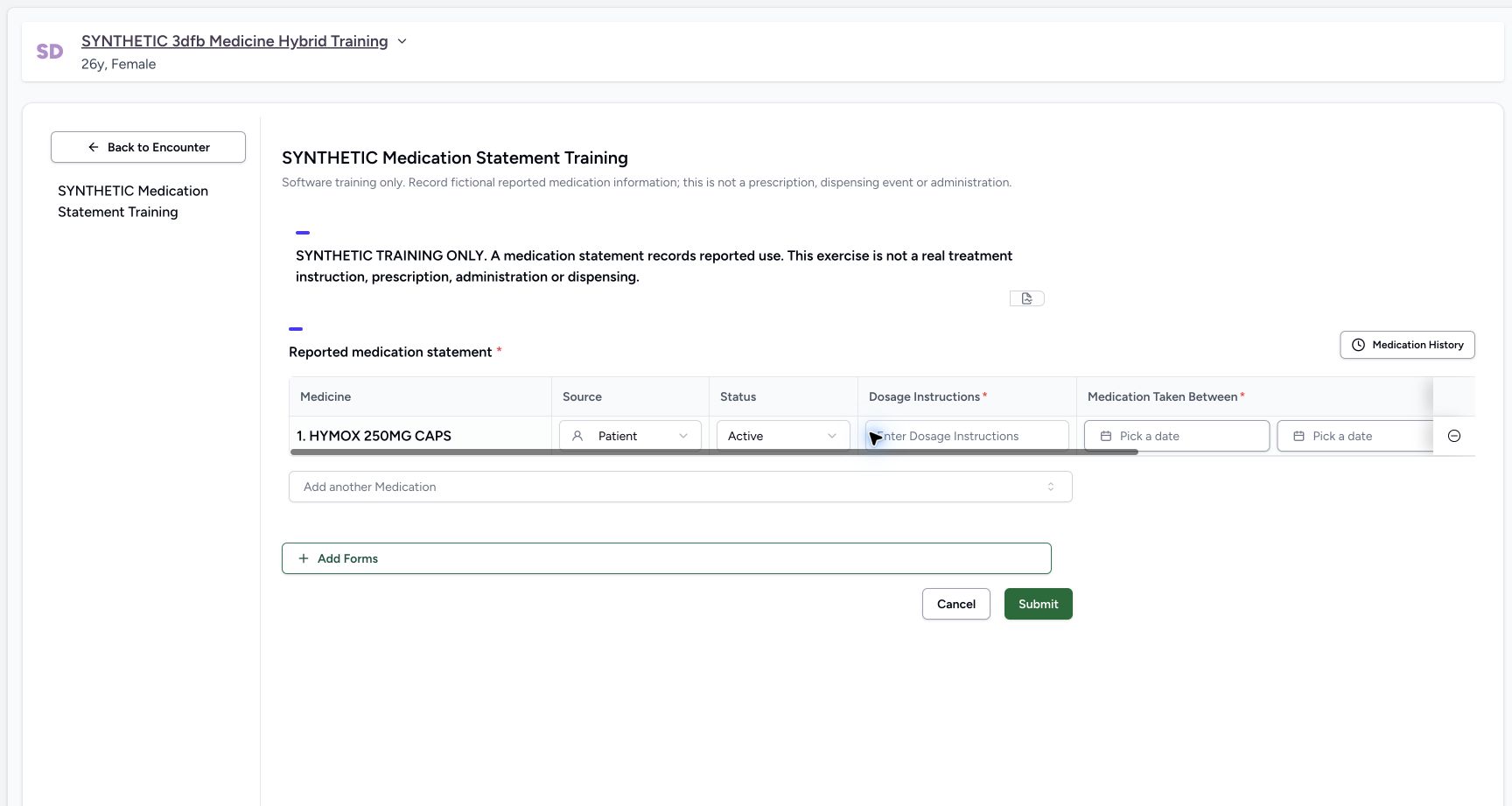Select SYNTHETIC Medication Statement Training sidebar item
Screen dimensions: 1512x806
tap(133, 201)
